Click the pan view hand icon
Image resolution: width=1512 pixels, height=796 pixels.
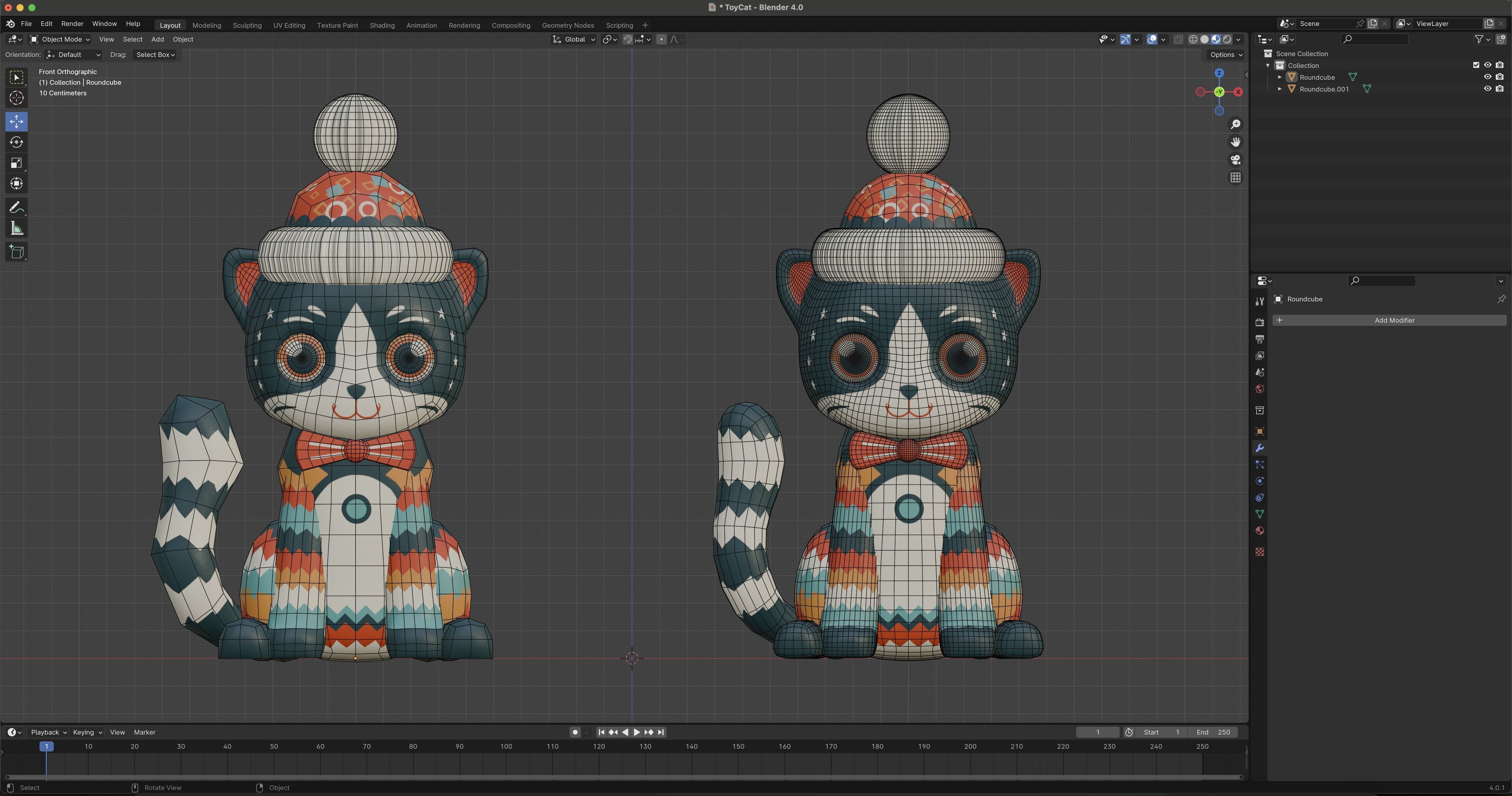coord(1236,142)
